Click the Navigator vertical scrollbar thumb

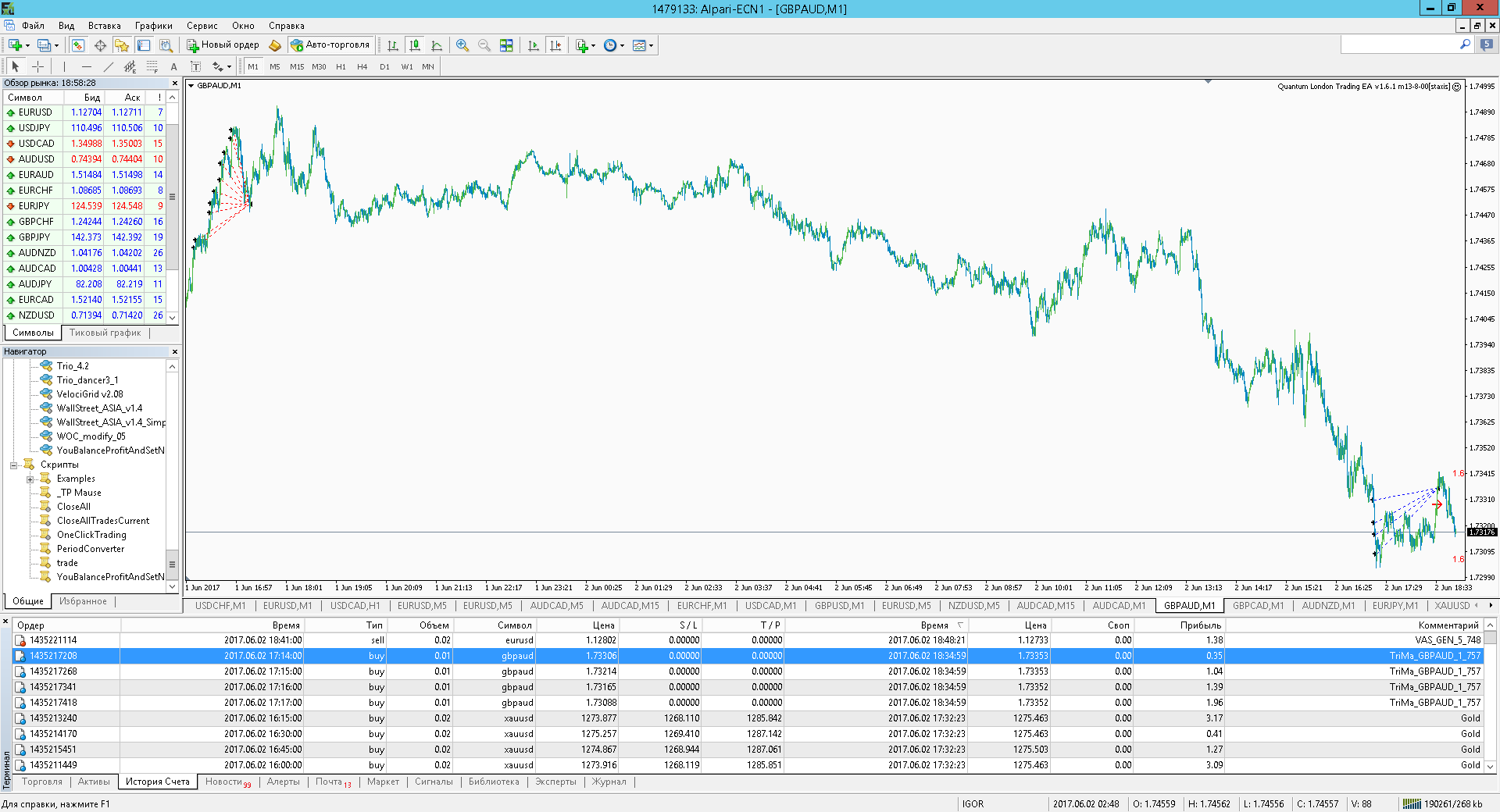coord(172,564)
